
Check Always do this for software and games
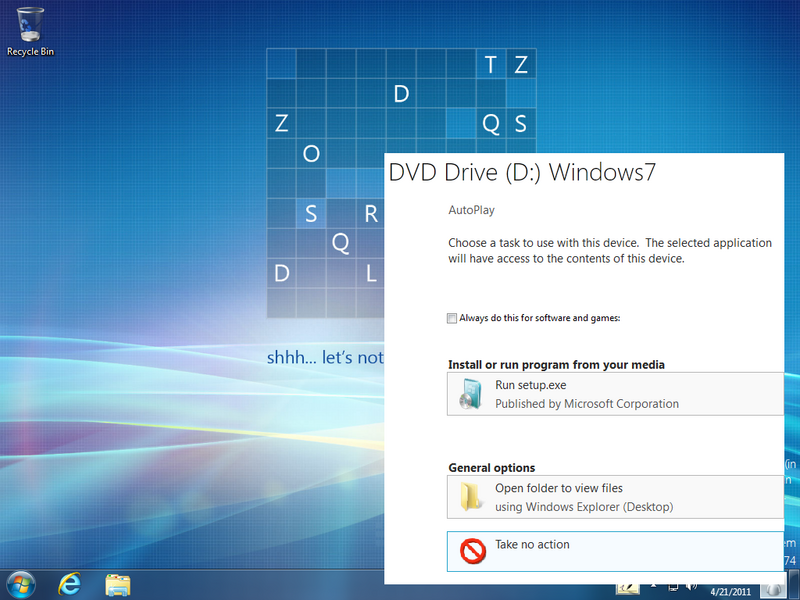[x=452, y=318]
